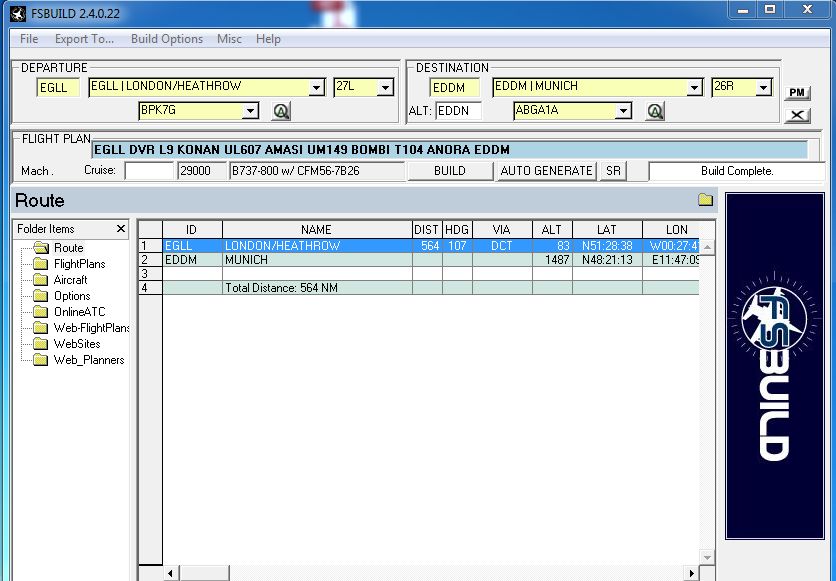This screenshot has width=836, height=581.
Task: Click the NAME column header
Action: (317, 230)
